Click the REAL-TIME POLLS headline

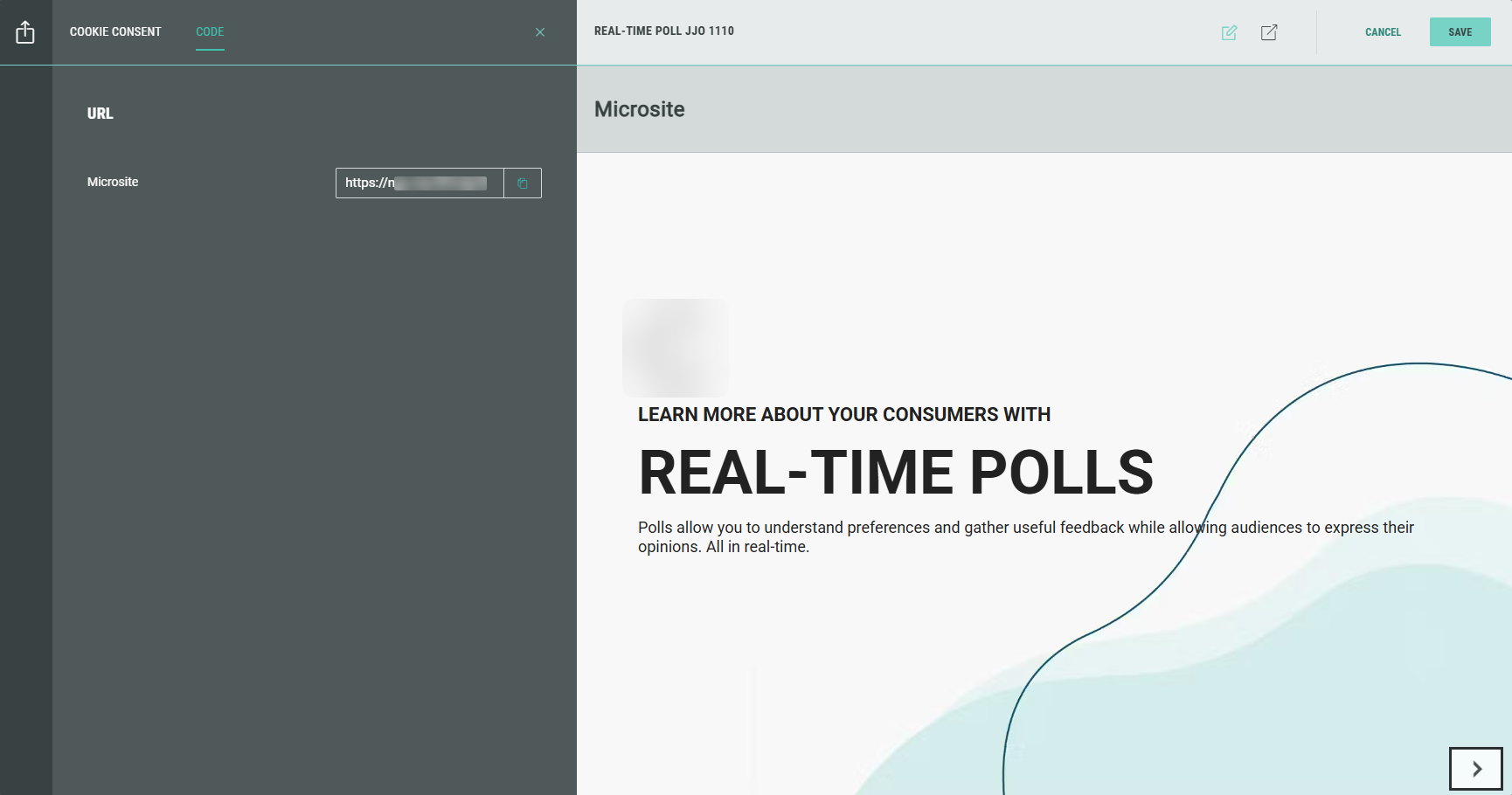[896, 473]
